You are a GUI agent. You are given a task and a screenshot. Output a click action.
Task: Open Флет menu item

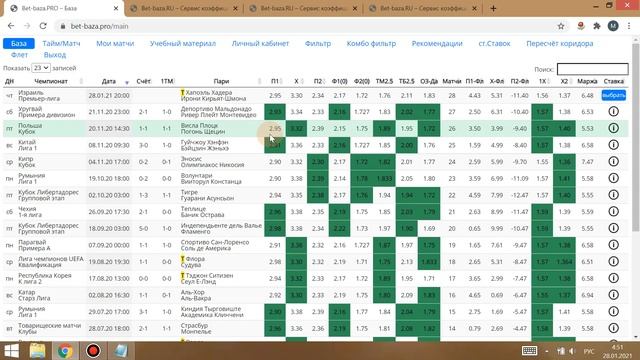20,55
